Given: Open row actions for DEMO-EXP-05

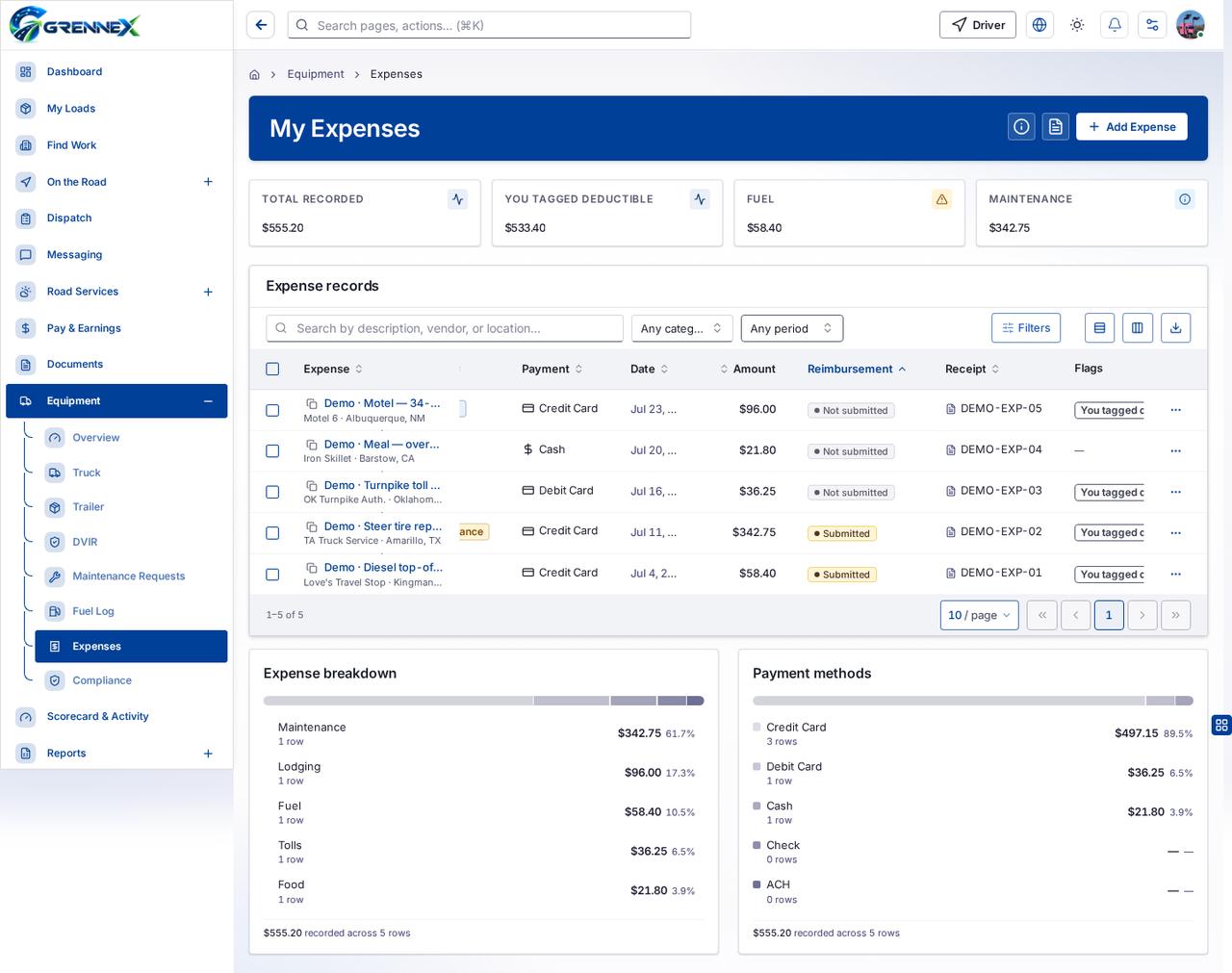Looking at the screenshot, I should pyautogui.click(x=1175, y=410).
